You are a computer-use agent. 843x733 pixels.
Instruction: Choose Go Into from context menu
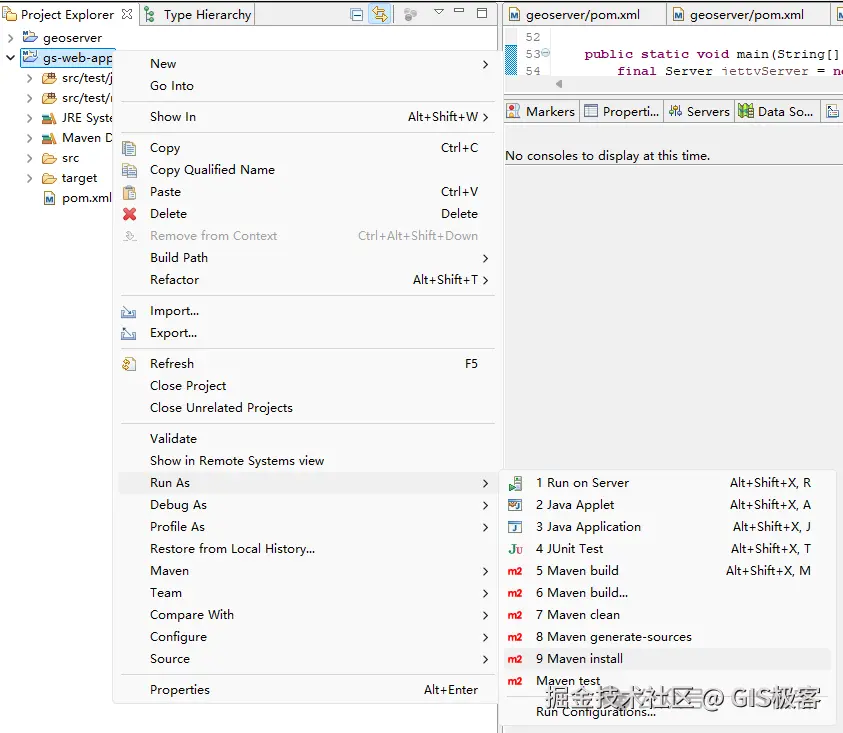[308, 86]
